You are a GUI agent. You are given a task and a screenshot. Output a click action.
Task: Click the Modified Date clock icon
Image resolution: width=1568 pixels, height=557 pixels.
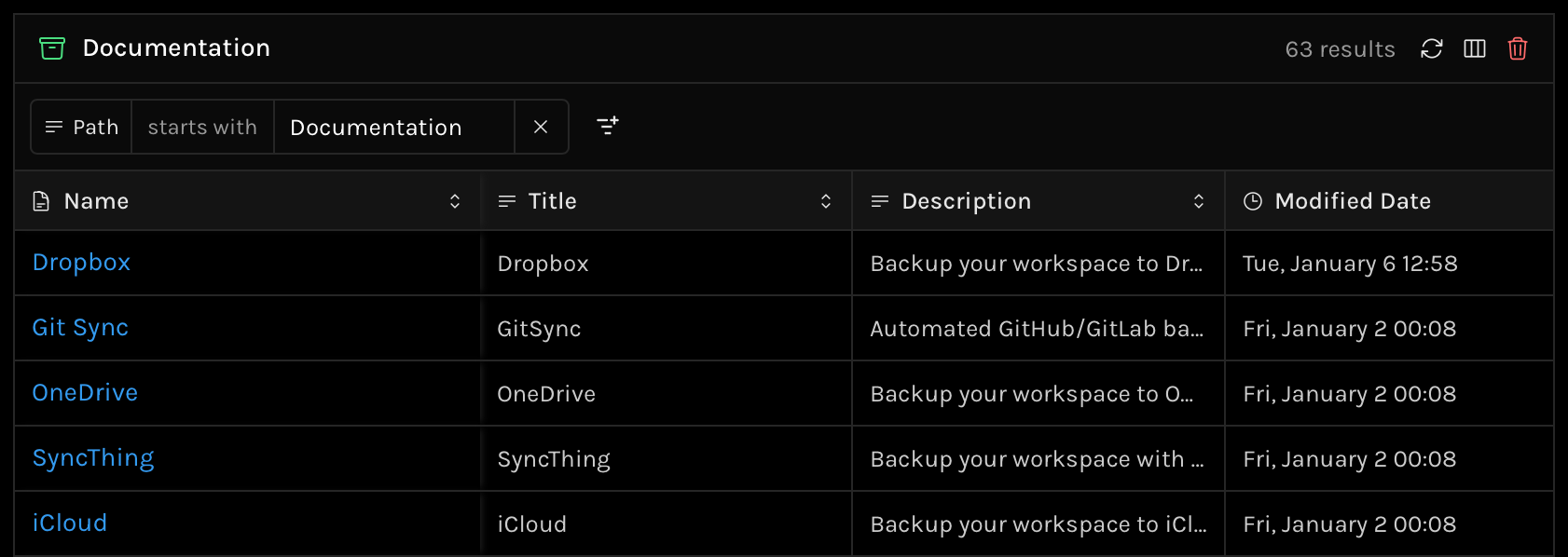[x=1253, y=201]
